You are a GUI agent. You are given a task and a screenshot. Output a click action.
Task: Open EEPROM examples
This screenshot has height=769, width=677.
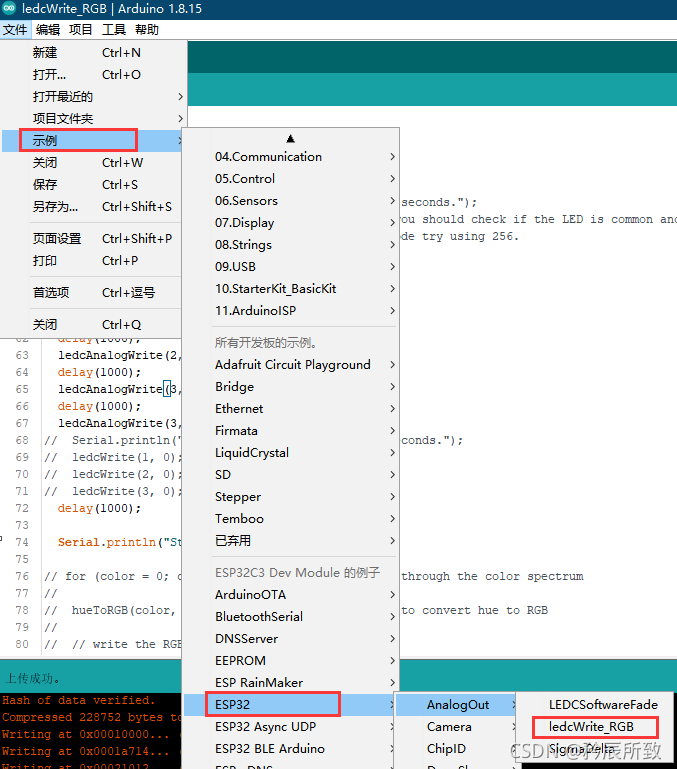click(x=290, y=661)
